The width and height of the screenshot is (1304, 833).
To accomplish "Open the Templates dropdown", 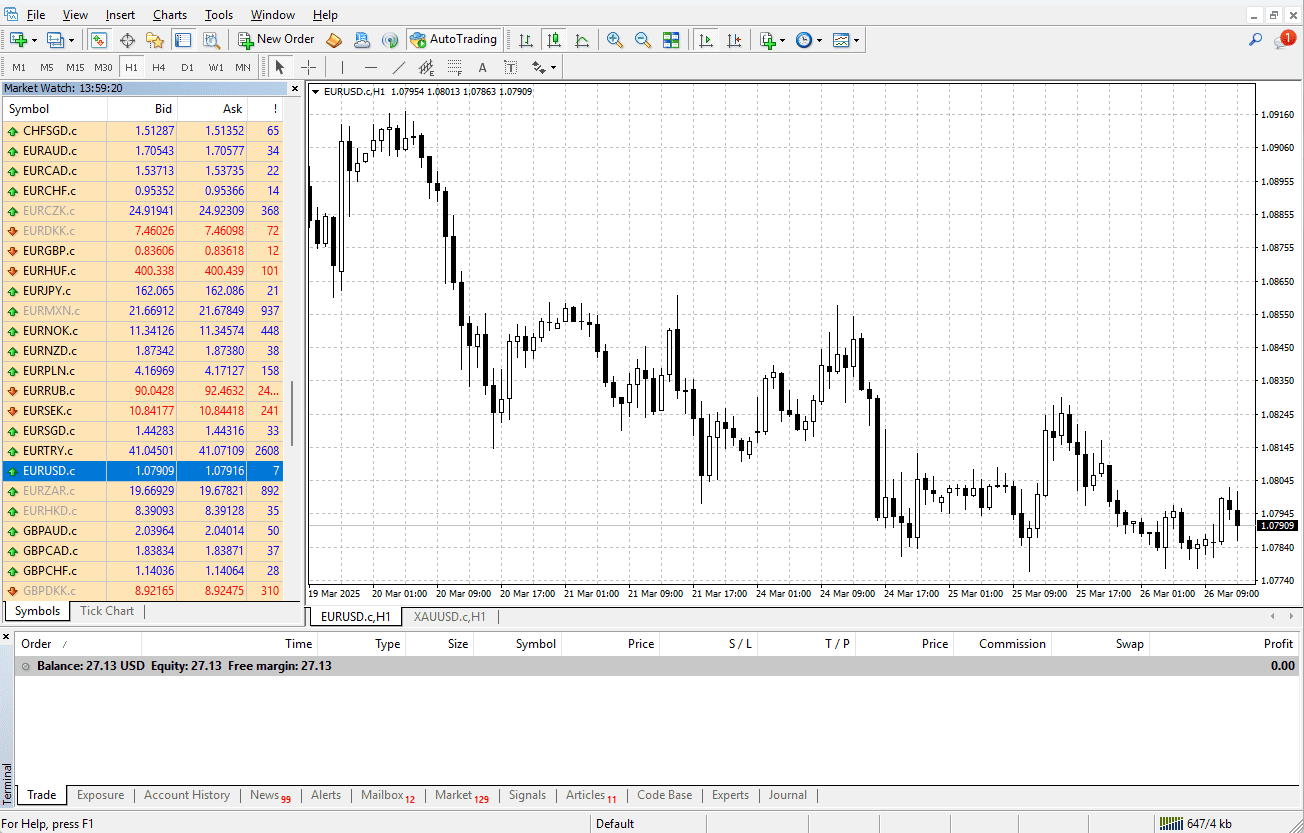I will coord(846,40).
